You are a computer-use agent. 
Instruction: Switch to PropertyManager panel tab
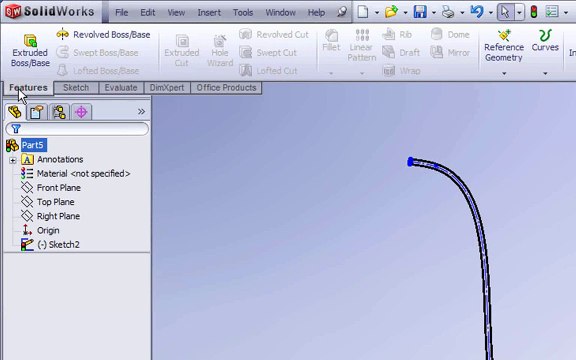36,112
